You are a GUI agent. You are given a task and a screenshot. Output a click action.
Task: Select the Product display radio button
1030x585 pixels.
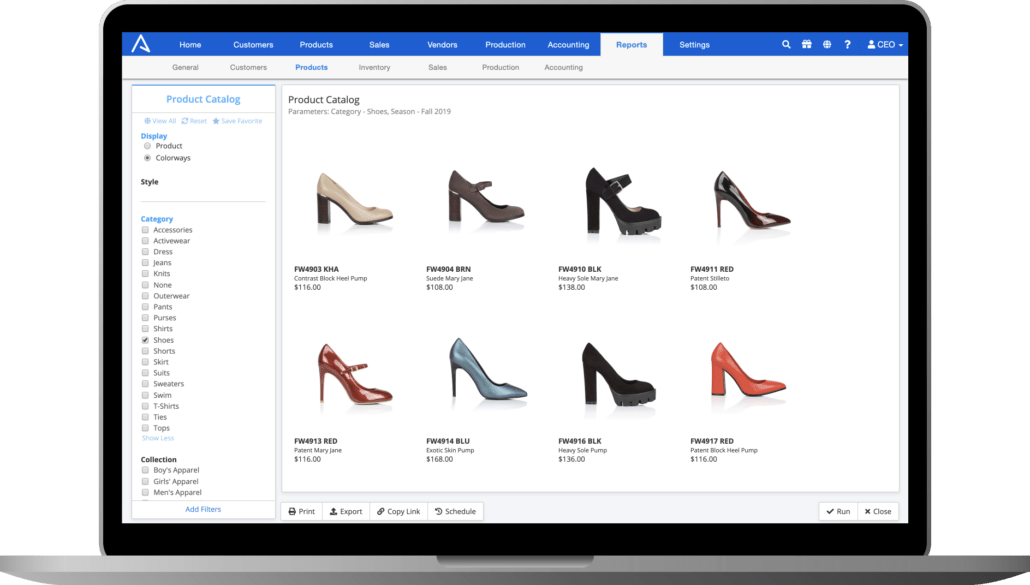146,145
